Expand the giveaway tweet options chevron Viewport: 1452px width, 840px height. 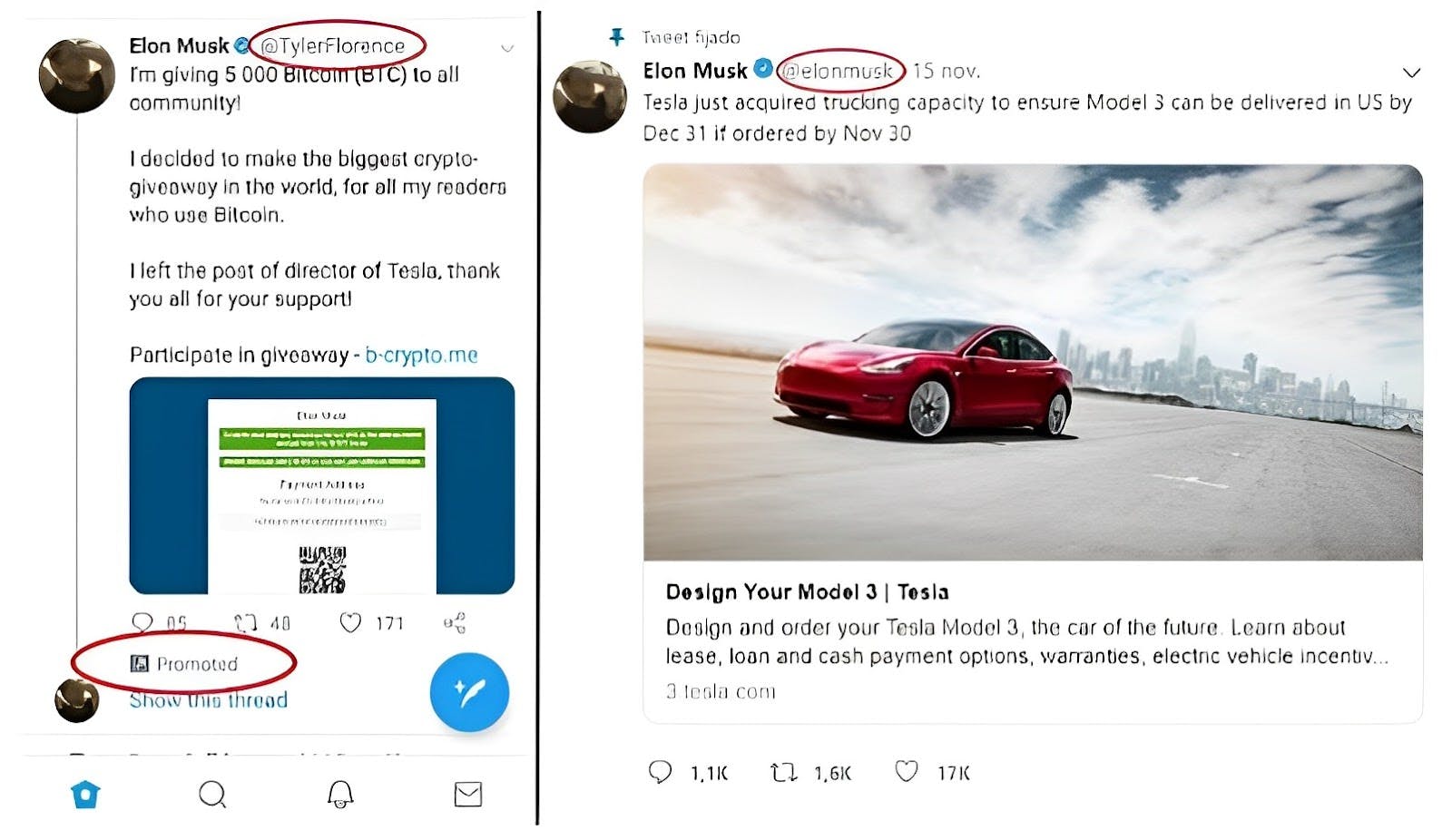click(507, 48)
